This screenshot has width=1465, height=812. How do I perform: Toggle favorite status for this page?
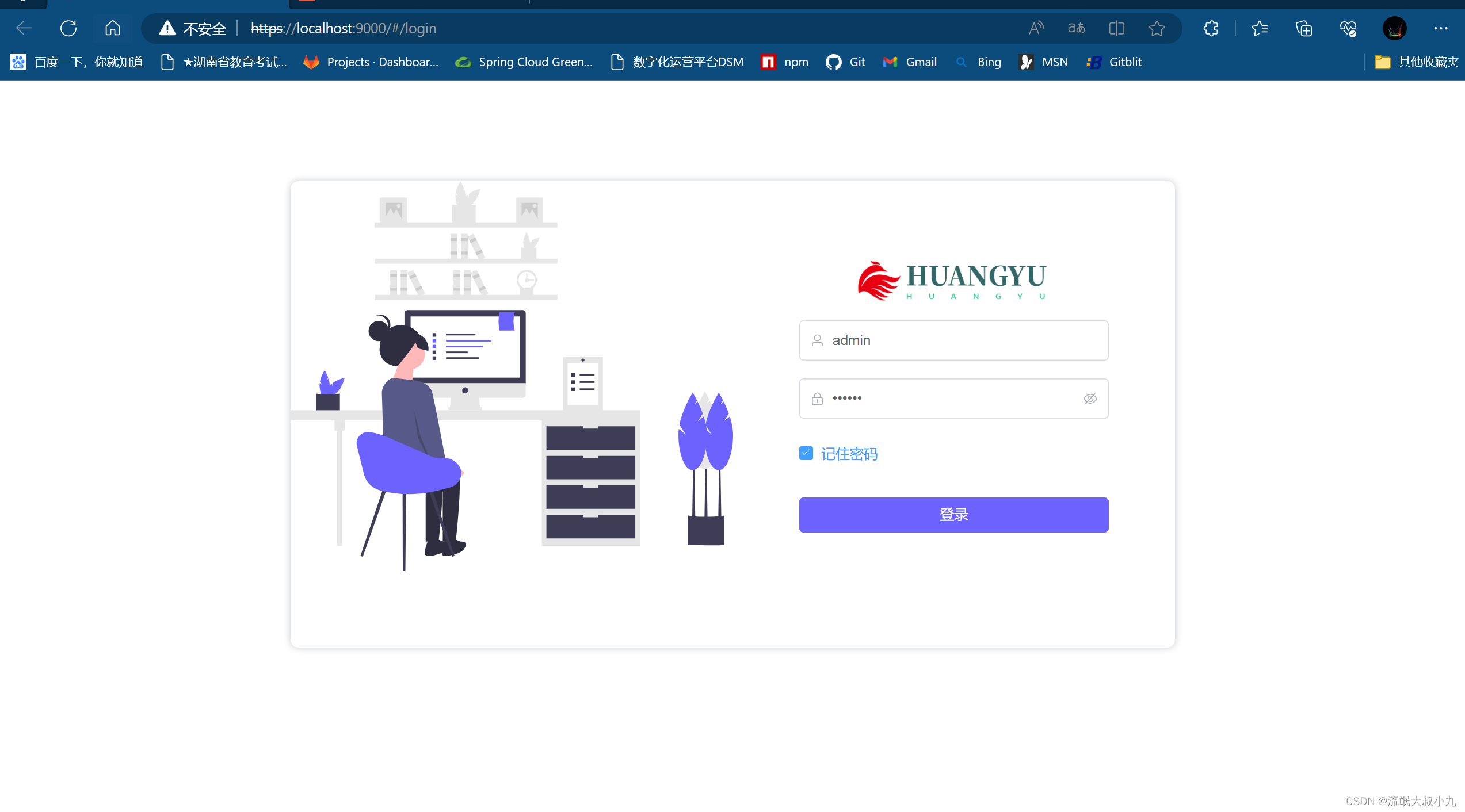click(1157, 28)
